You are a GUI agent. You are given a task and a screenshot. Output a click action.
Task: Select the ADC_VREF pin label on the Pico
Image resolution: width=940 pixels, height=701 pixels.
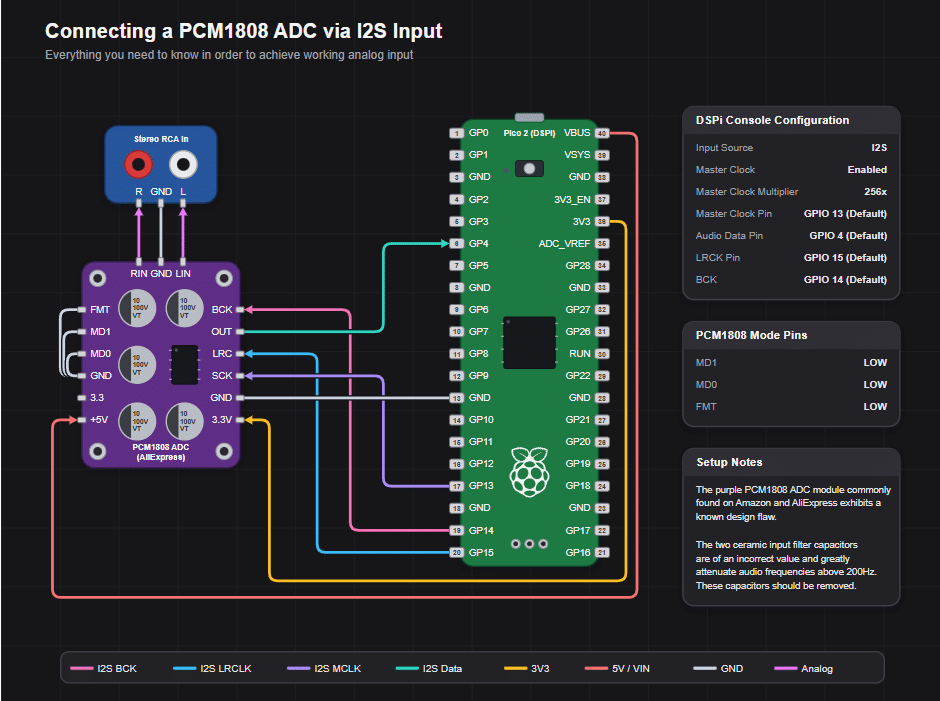pyautogui.click(x=565, y=243)
